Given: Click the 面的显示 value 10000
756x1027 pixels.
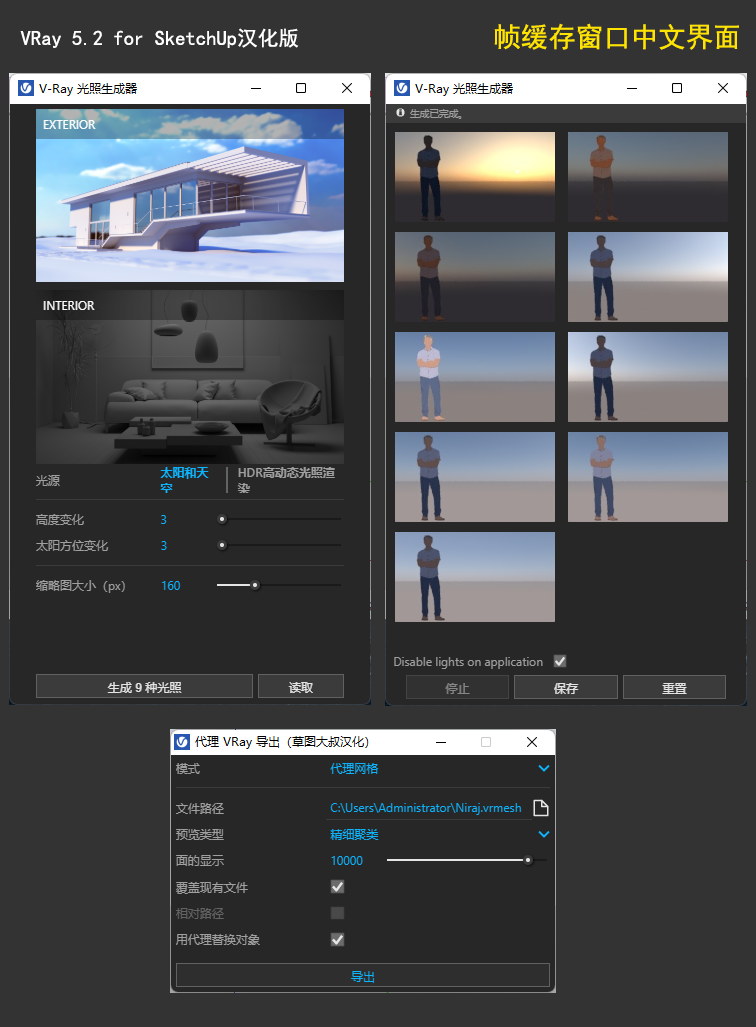Looking at the screenshot, I should click(x=347, y=860).
